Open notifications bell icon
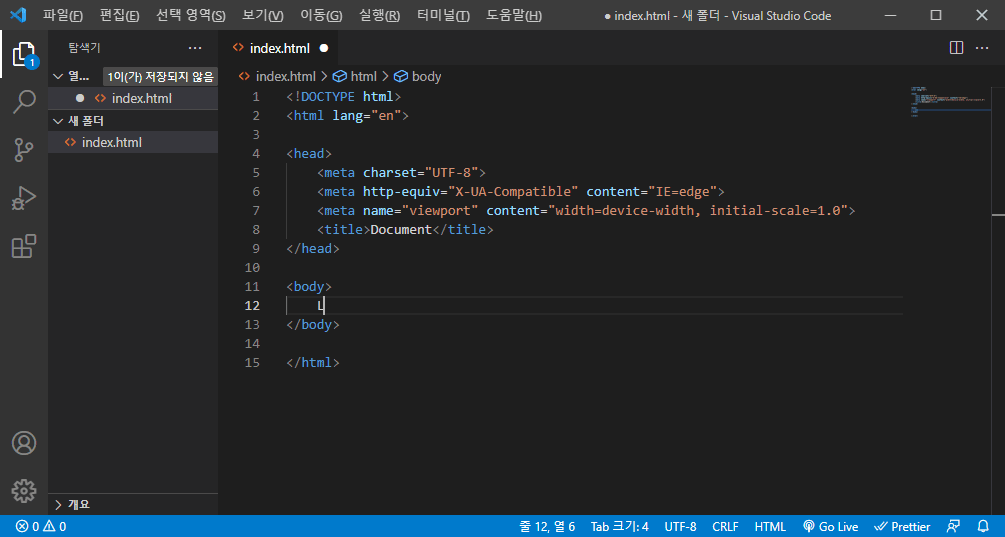 [x=983, y=527]
